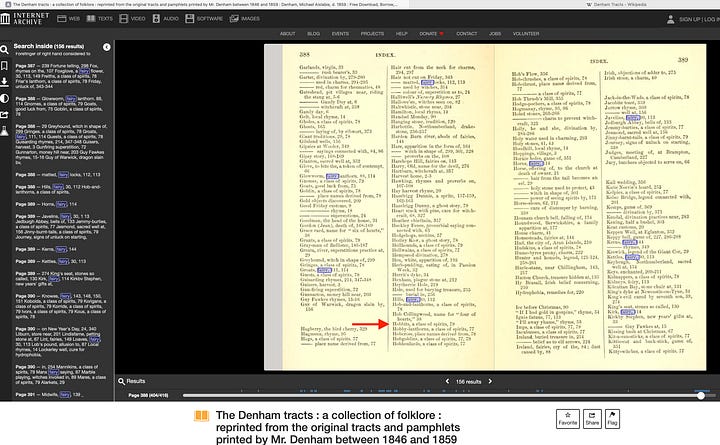This screenshot has width=720, height=445.
Task: Open result Page 389 Javelins, fairy
Action: [60, 226]
